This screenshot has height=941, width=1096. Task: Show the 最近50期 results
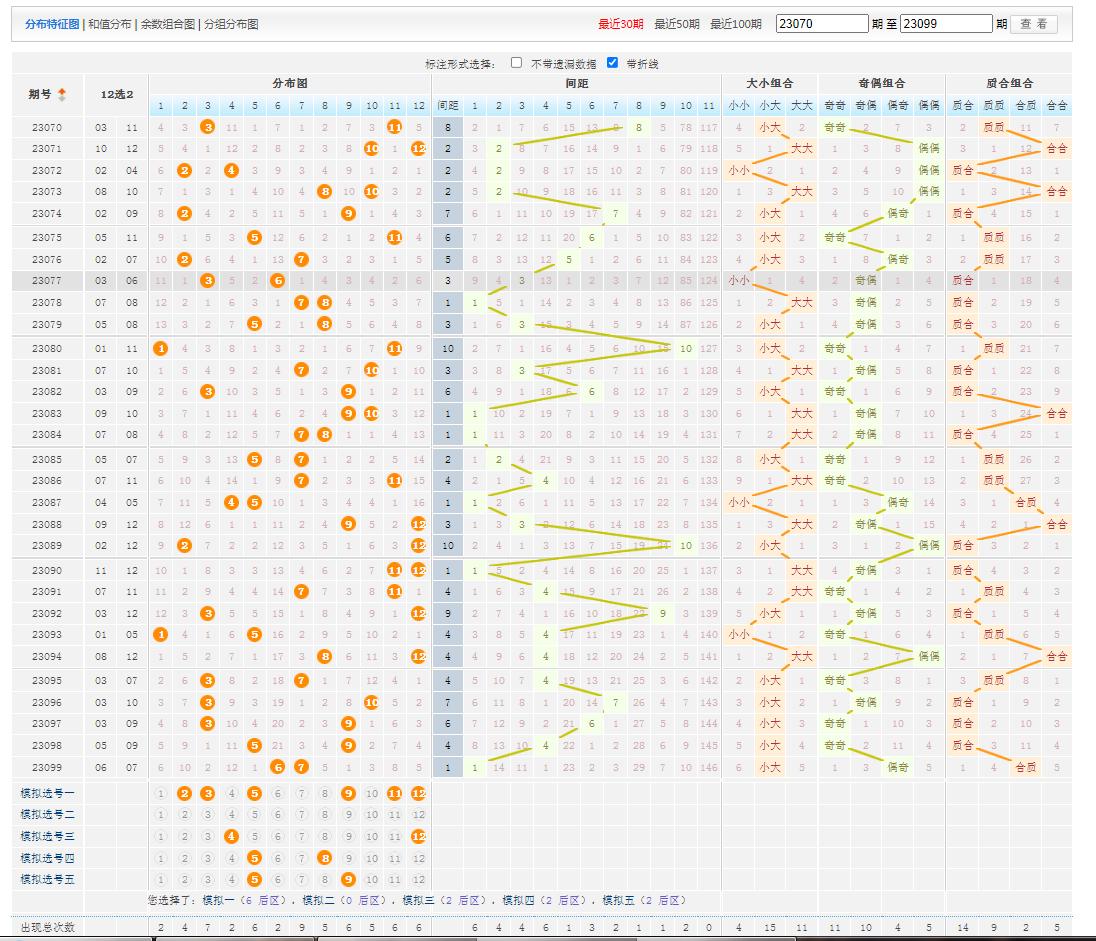677,24
